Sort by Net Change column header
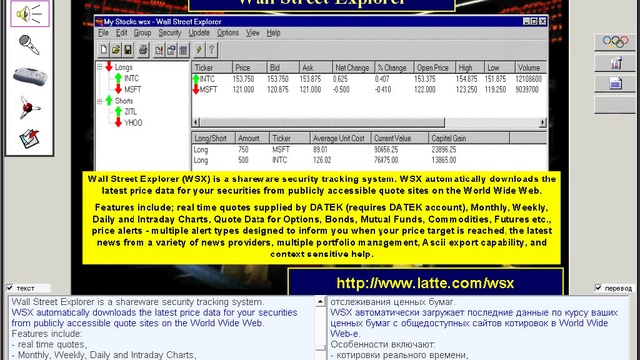 (353, 68)
